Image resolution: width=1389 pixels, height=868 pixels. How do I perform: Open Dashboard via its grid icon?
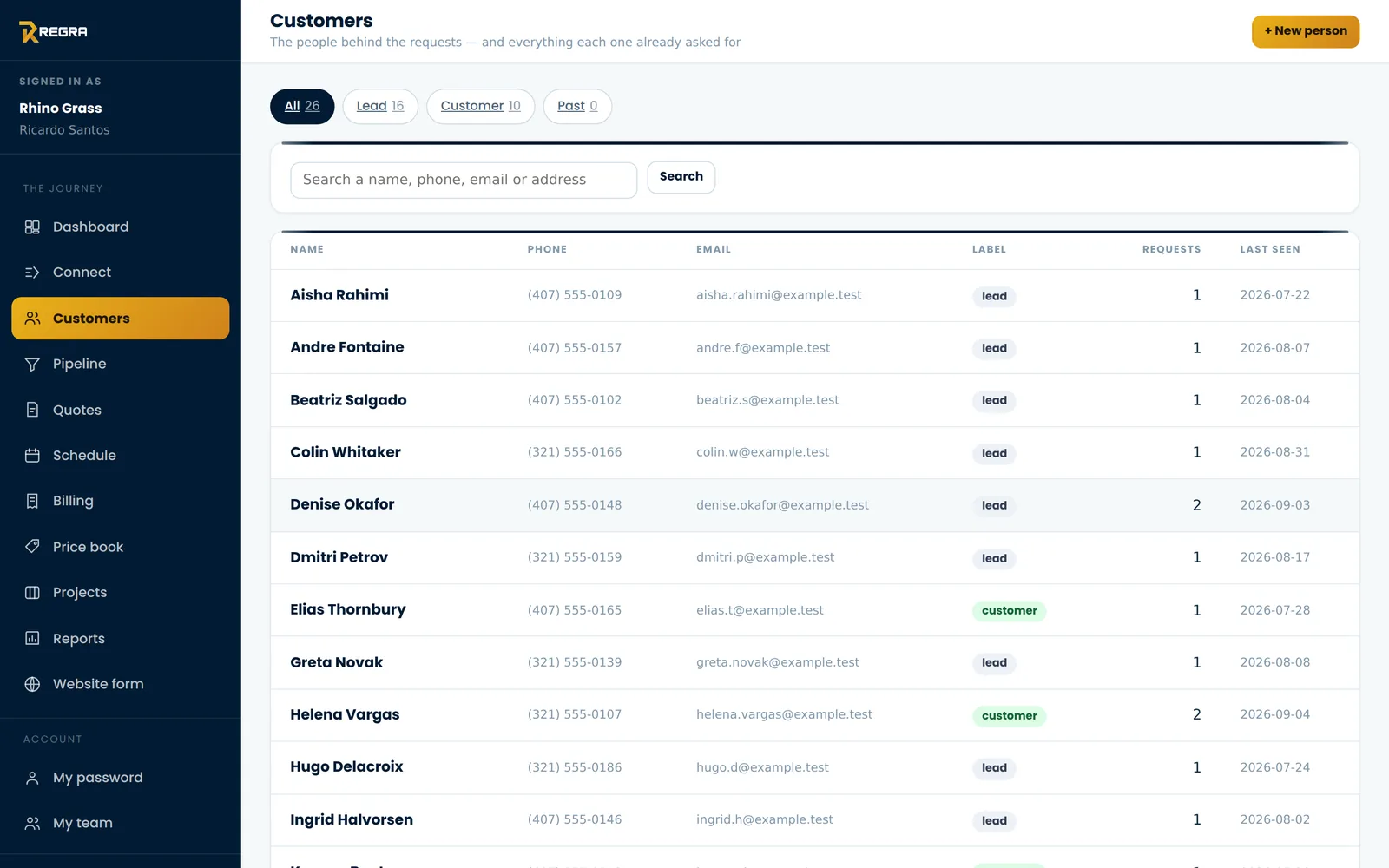[32, 227]
